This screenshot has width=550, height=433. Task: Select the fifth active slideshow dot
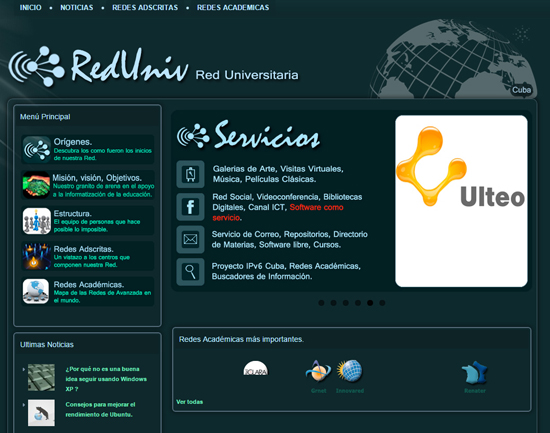click(x=370, y=303)
